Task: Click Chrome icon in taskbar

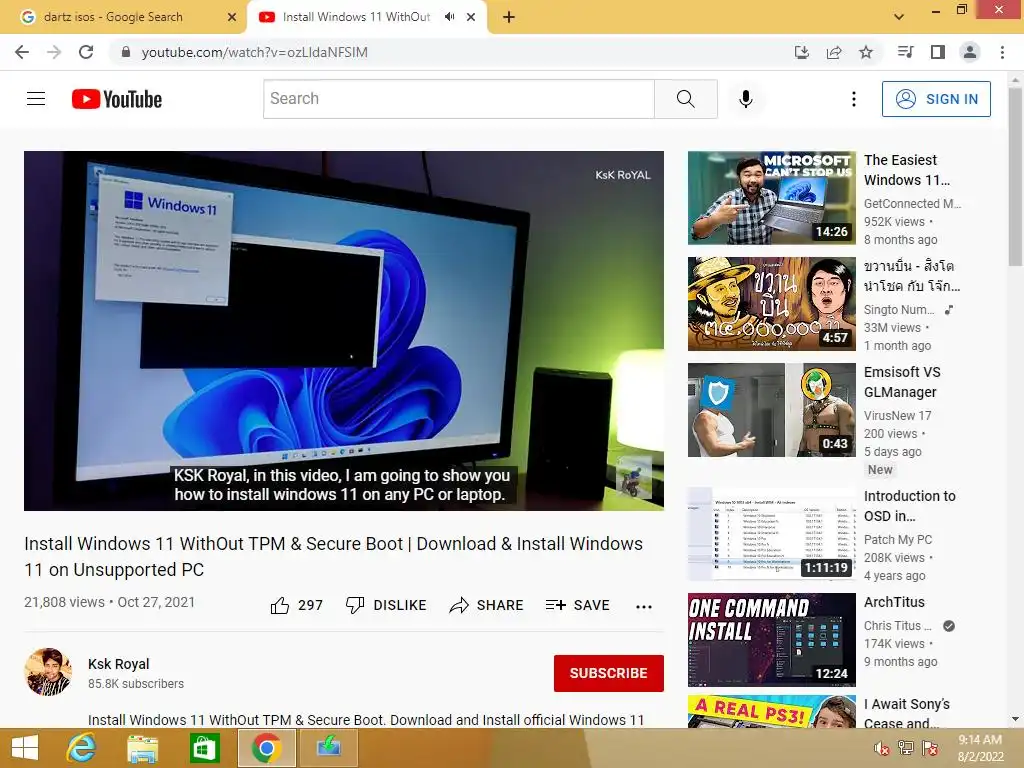Action: (266, 748)
